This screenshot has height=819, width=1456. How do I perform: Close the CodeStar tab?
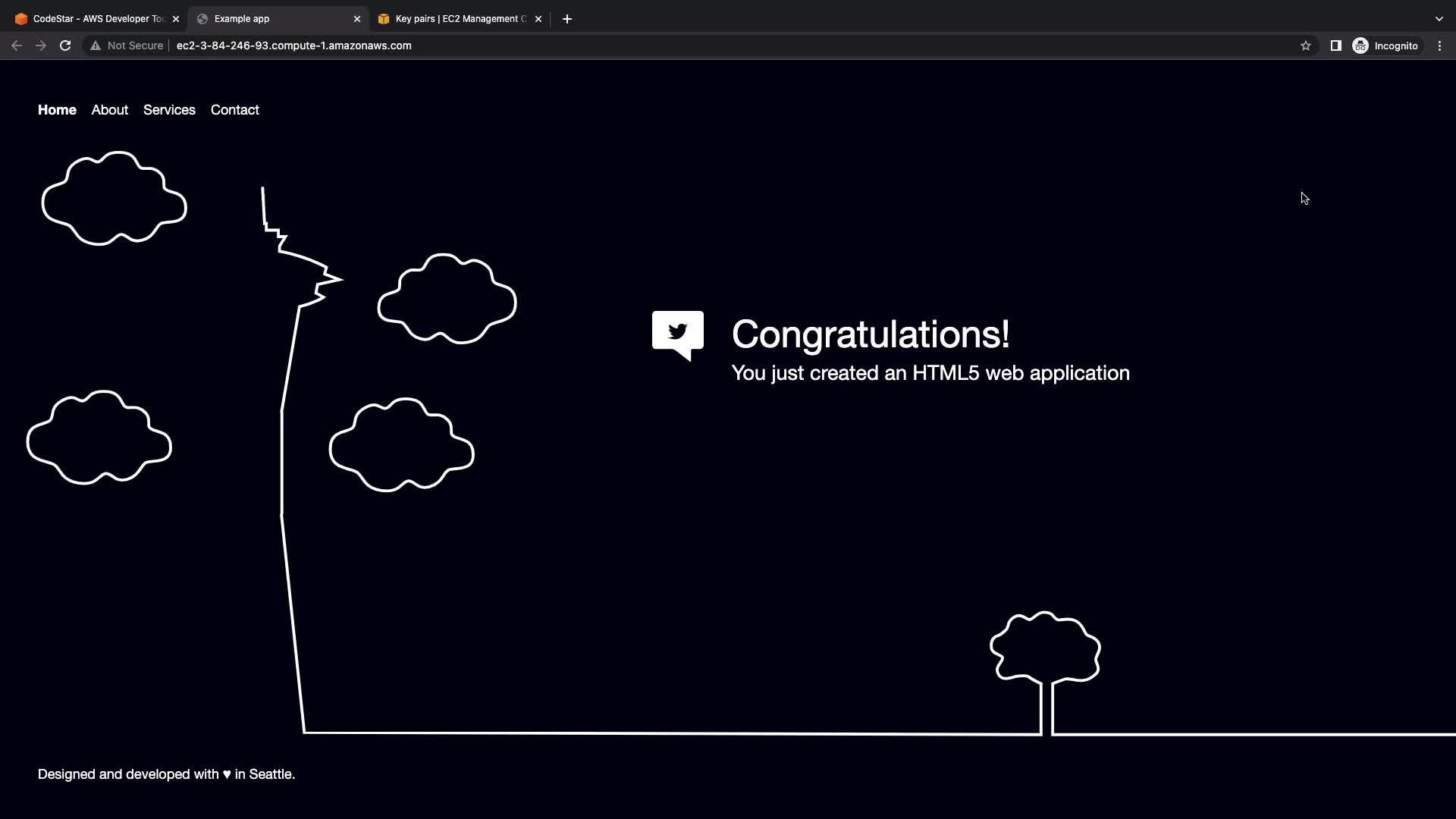pyautogui.click(x=176, y=19)
